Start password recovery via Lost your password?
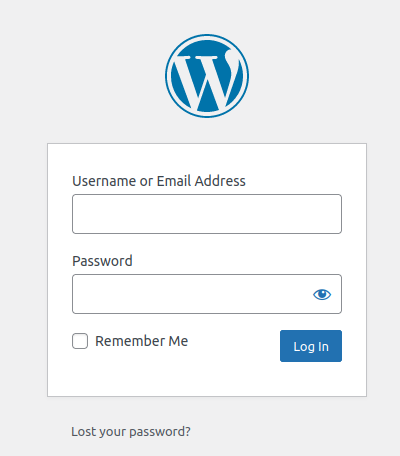This screenshot has width=400, height=456. (131, 432)
